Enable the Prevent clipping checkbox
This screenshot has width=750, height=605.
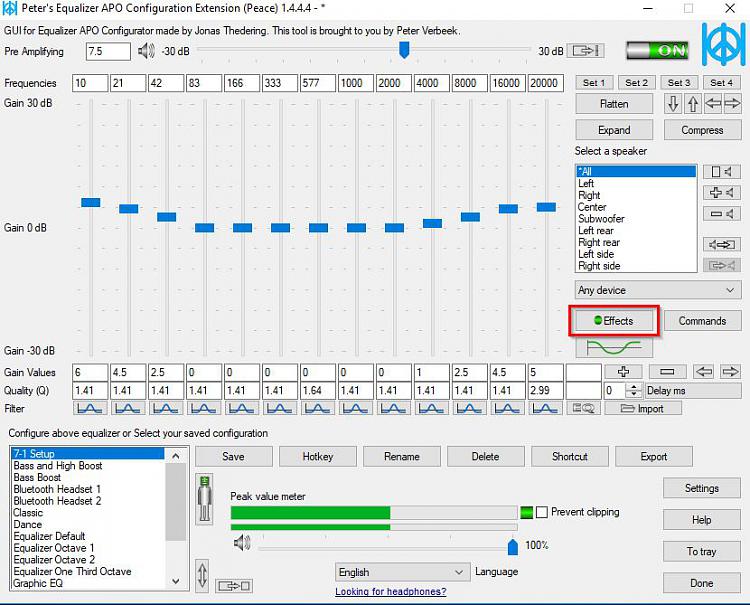pyautogui.click(x=541, y=512)
